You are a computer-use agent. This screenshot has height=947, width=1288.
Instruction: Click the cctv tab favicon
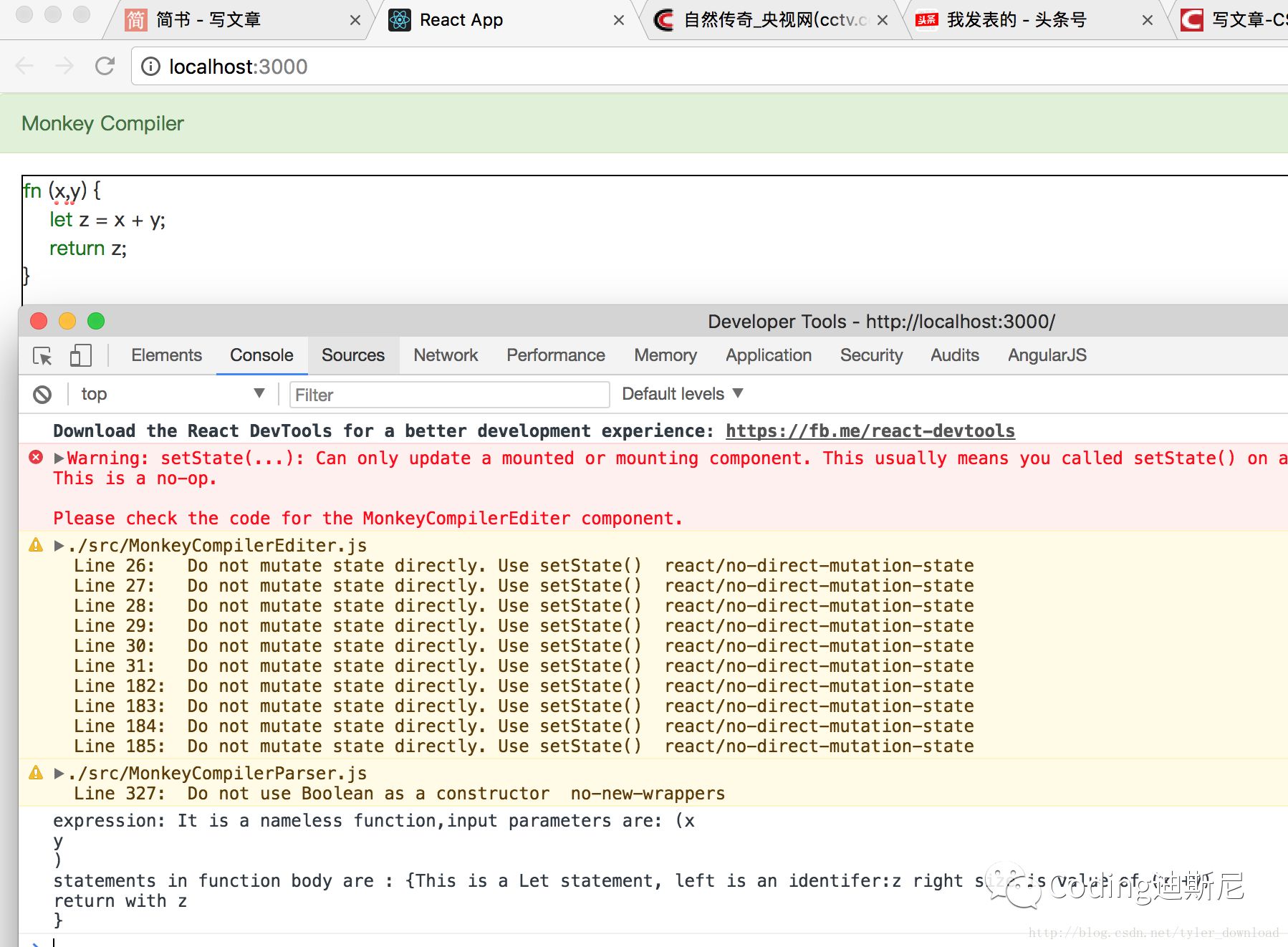664,20
